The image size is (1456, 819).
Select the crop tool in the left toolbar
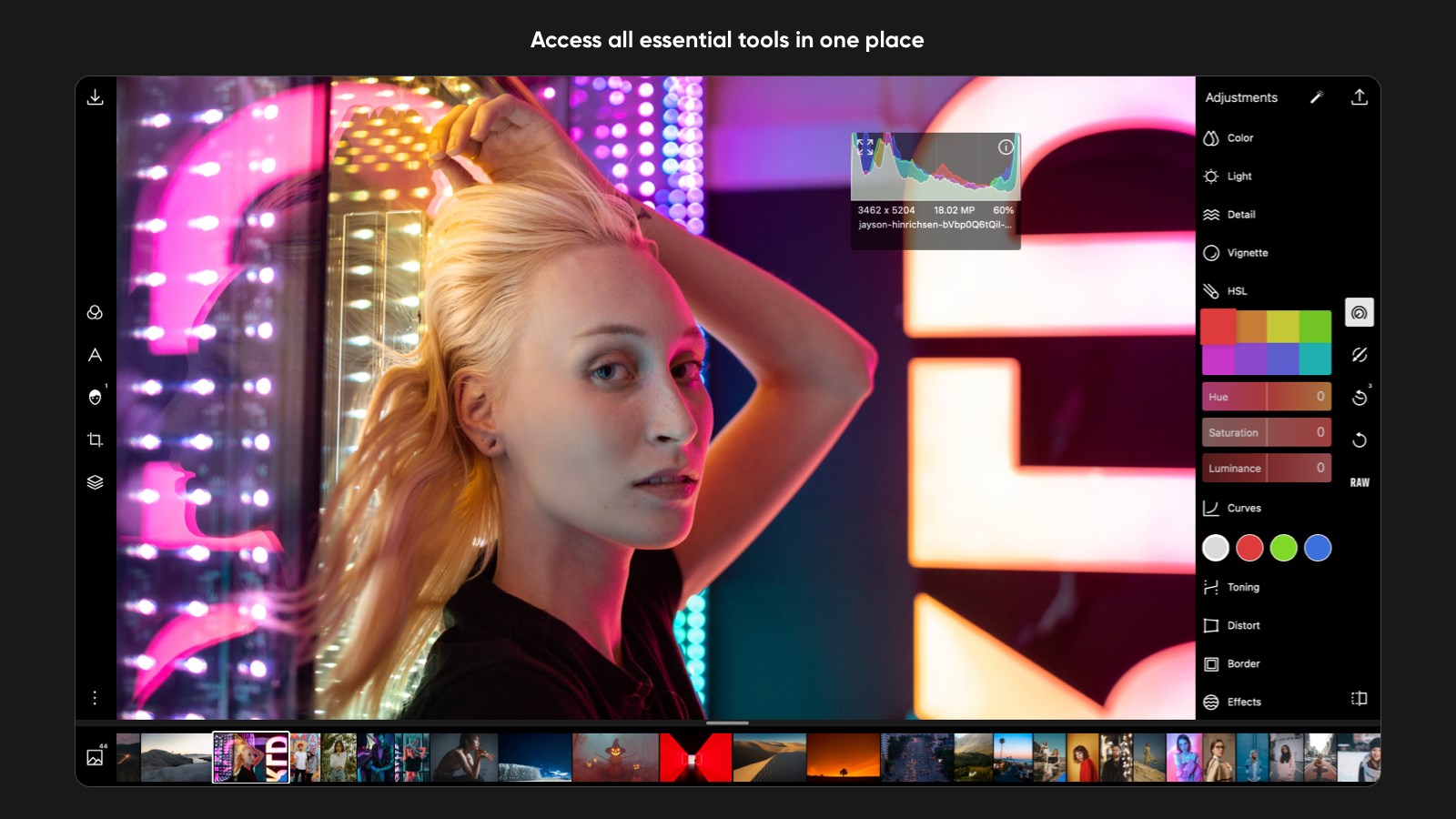[x=95, y=440]
